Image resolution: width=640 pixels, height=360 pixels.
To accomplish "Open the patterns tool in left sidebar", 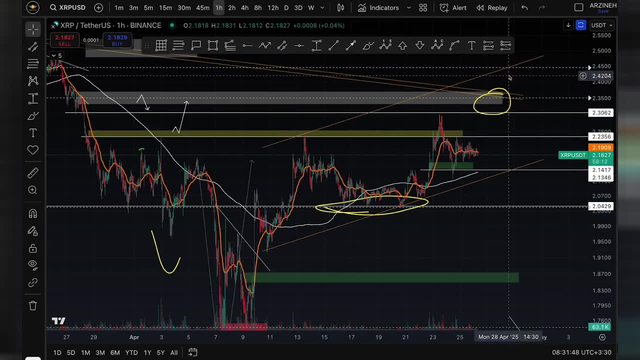I will 33,81.
